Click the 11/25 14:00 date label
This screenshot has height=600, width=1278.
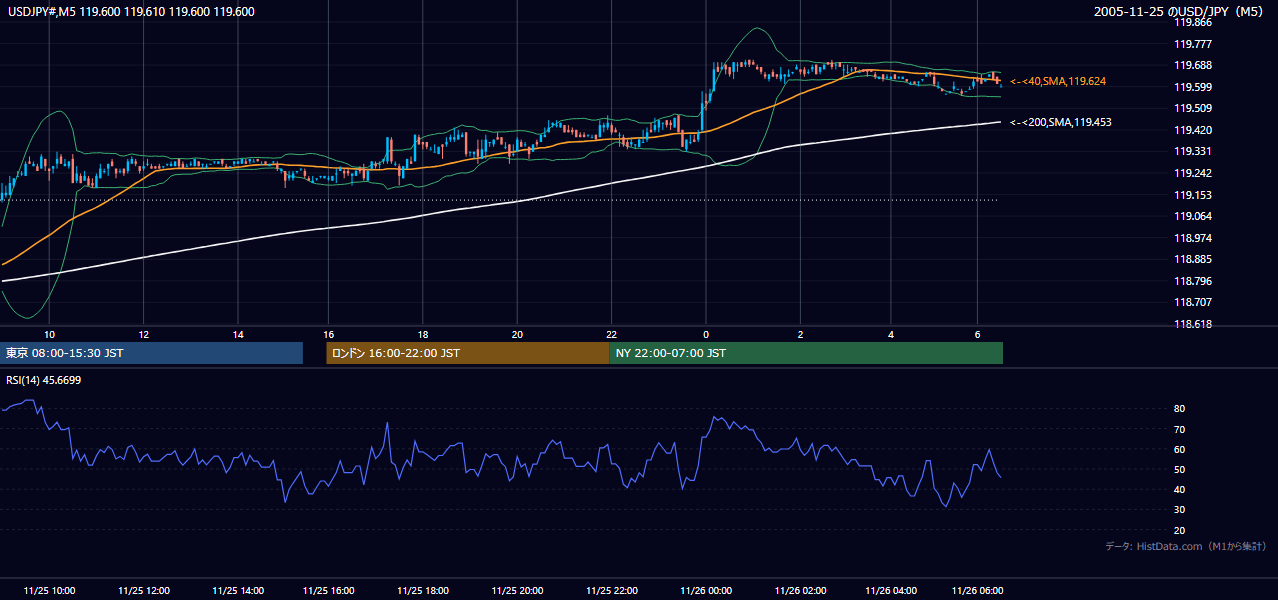coord(238,590)
